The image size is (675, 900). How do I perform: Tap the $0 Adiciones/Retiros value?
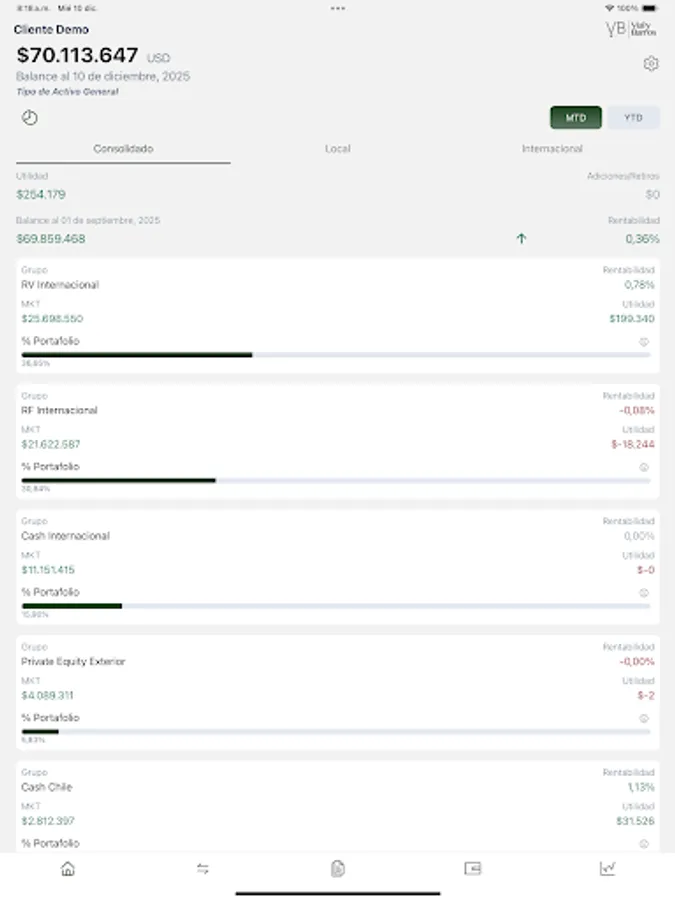coord(653,195)
